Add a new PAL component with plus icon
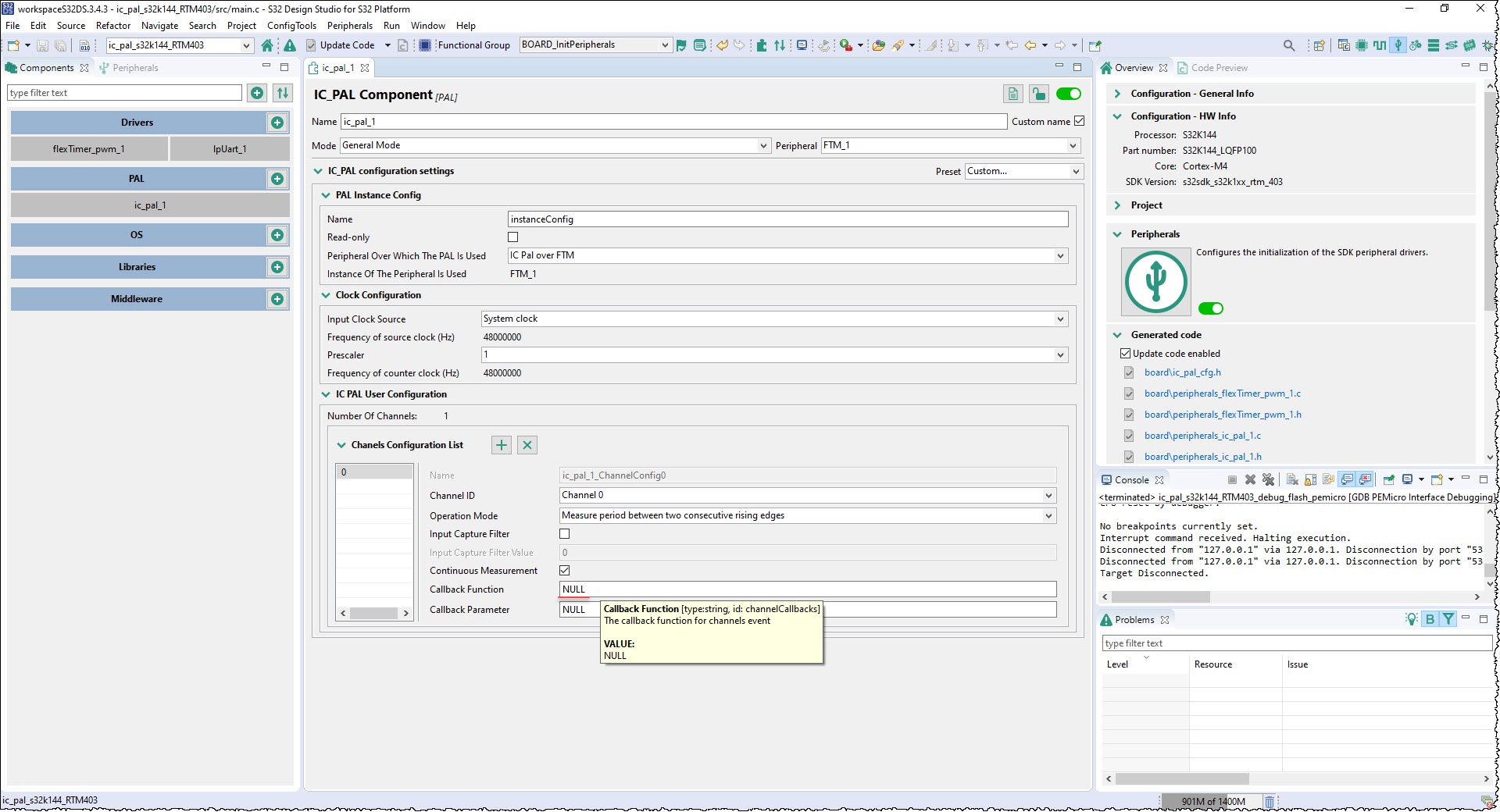Screen dimensions: 1500x812 tap(277, 179)
